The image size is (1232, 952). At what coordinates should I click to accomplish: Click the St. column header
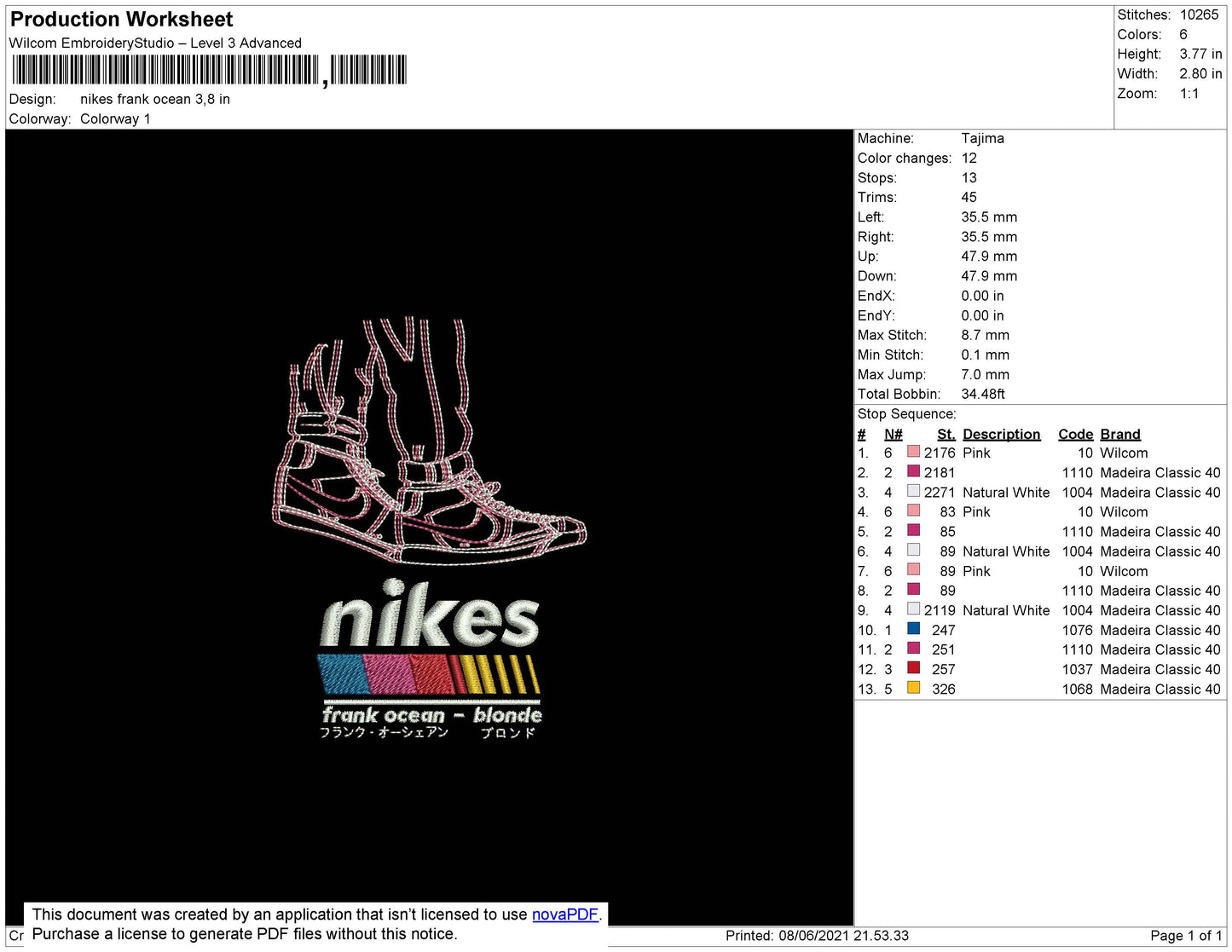946,434
